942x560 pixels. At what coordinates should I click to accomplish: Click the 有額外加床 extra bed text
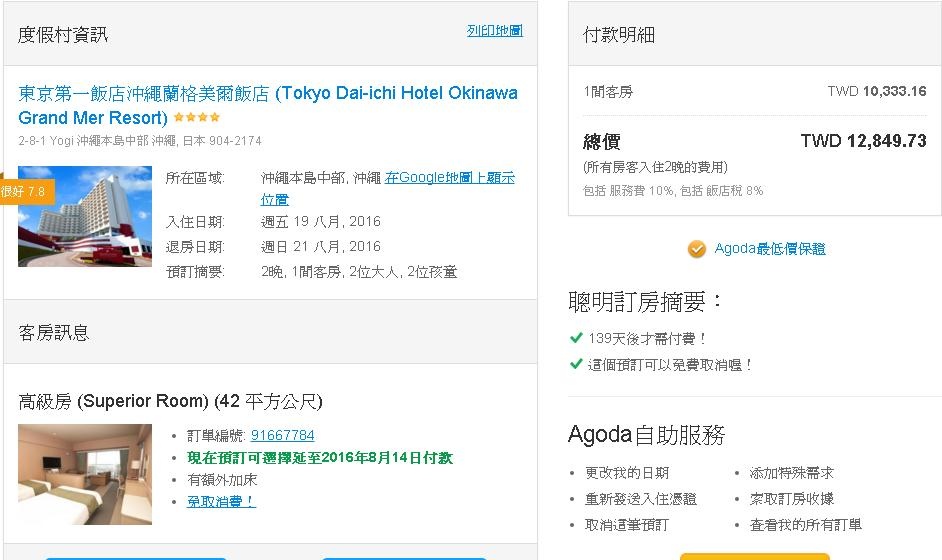(222, 480)
